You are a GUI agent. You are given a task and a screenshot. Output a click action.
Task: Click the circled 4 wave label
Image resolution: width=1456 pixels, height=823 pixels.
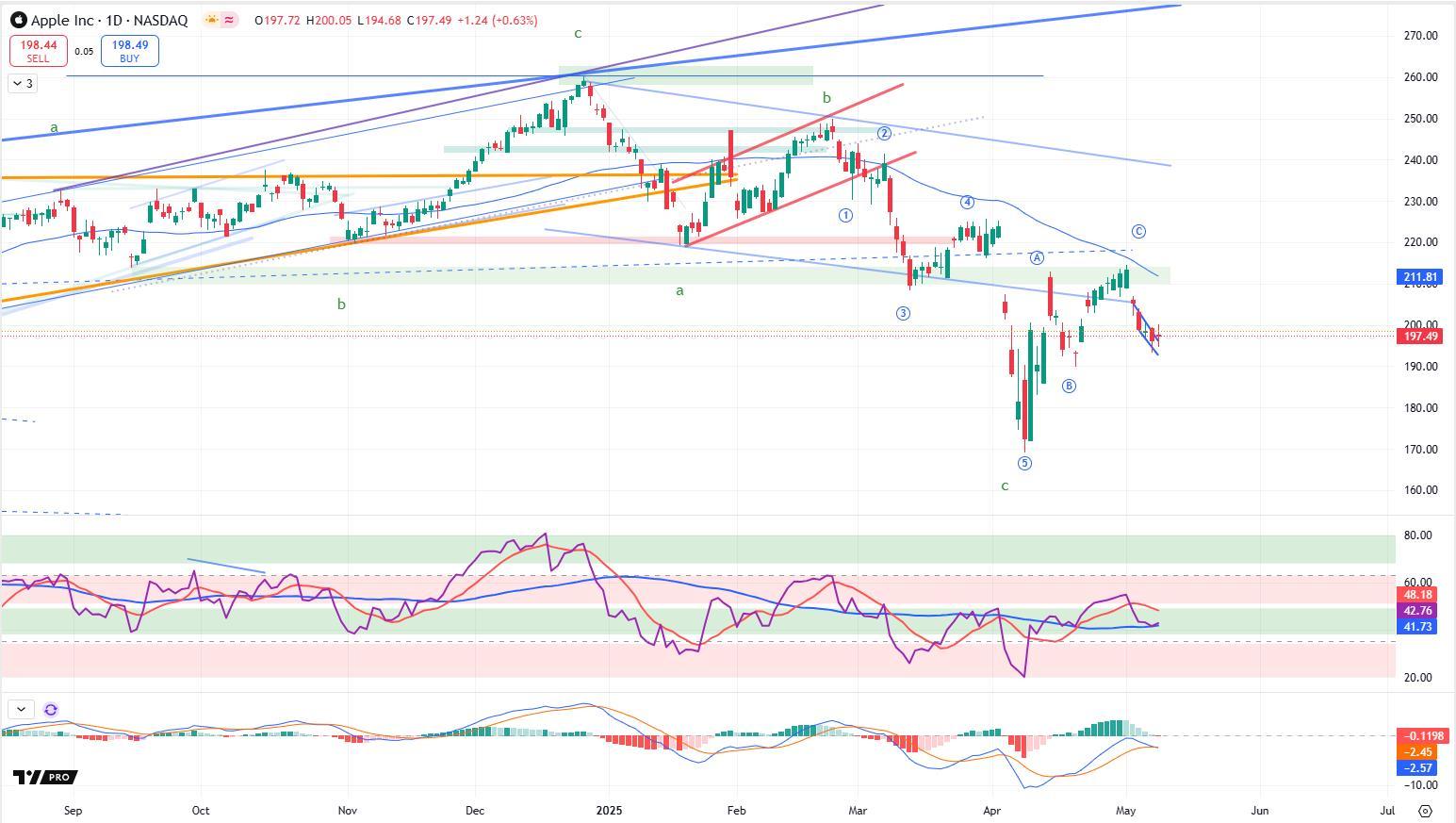[967, 202]
